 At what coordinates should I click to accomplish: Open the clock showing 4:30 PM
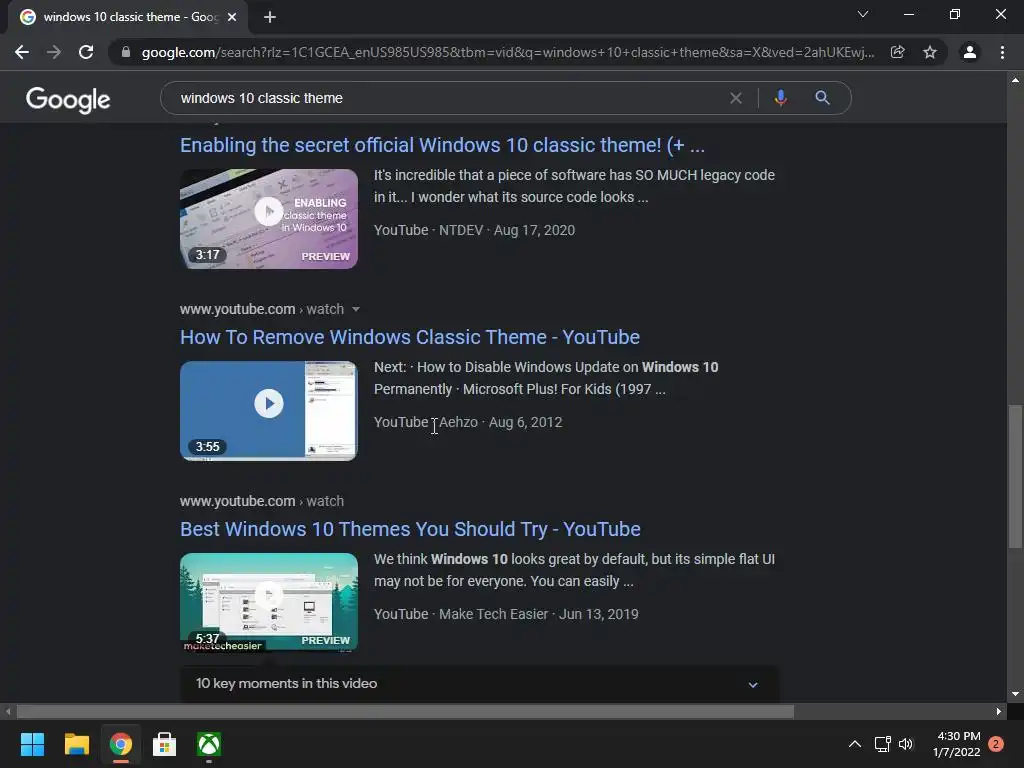click(956, 744)
